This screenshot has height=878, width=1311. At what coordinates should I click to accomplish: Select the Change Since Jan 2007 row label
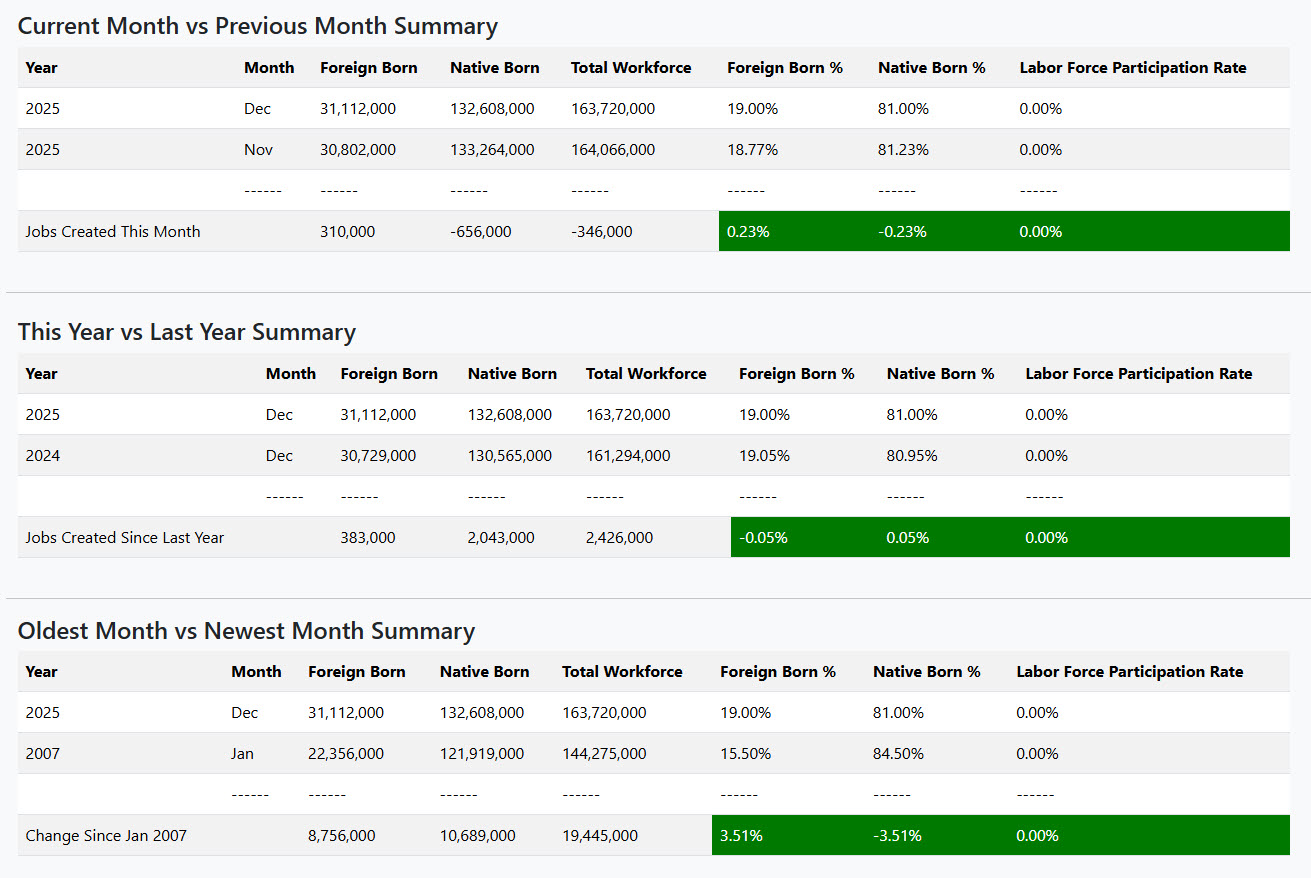pyautogui.click(x=106, y=835)
